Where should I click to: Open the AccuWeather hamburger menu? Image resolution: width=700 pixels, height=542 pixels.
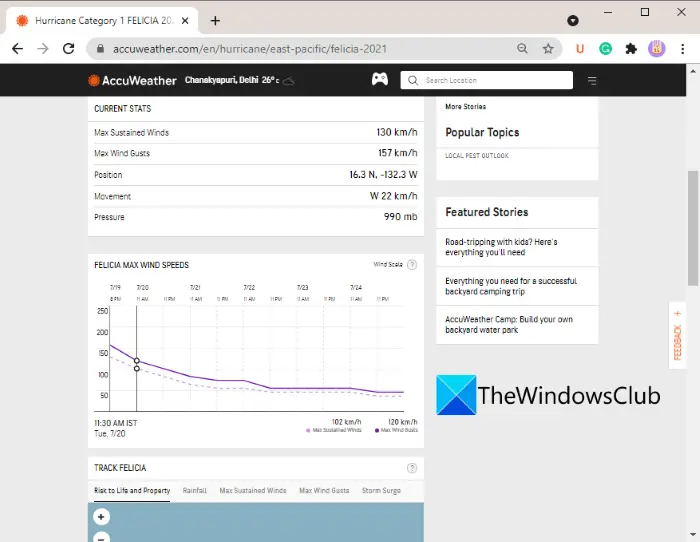pos(592,81)
